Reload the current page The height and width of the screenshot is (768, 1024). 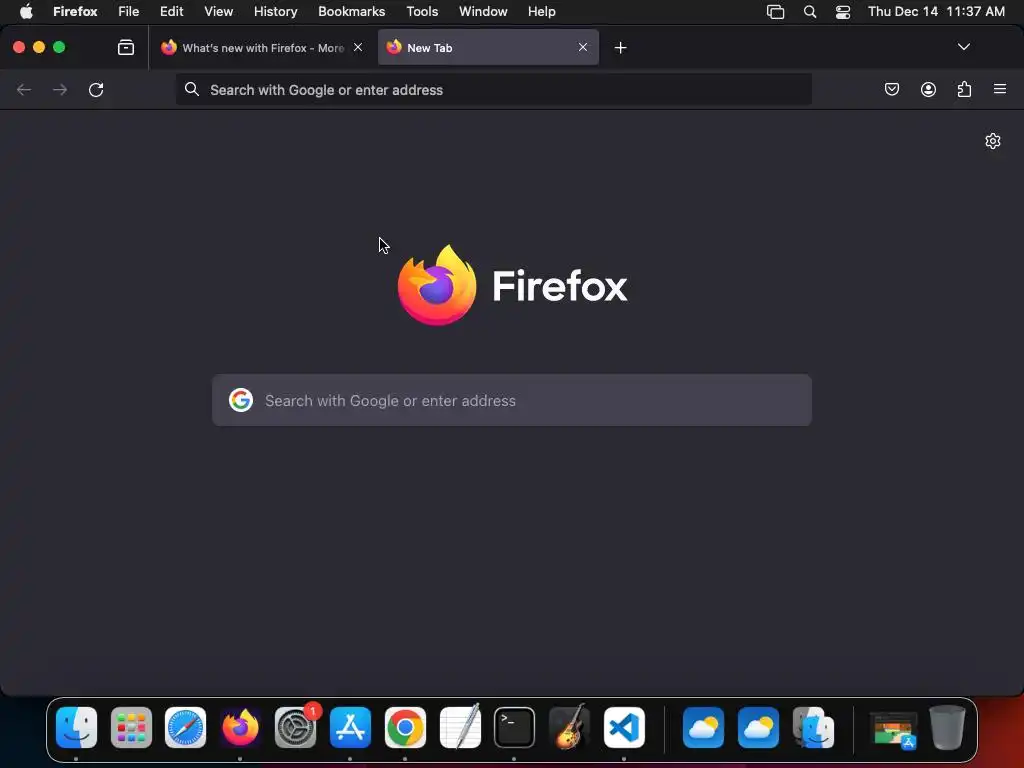(96, 89)
